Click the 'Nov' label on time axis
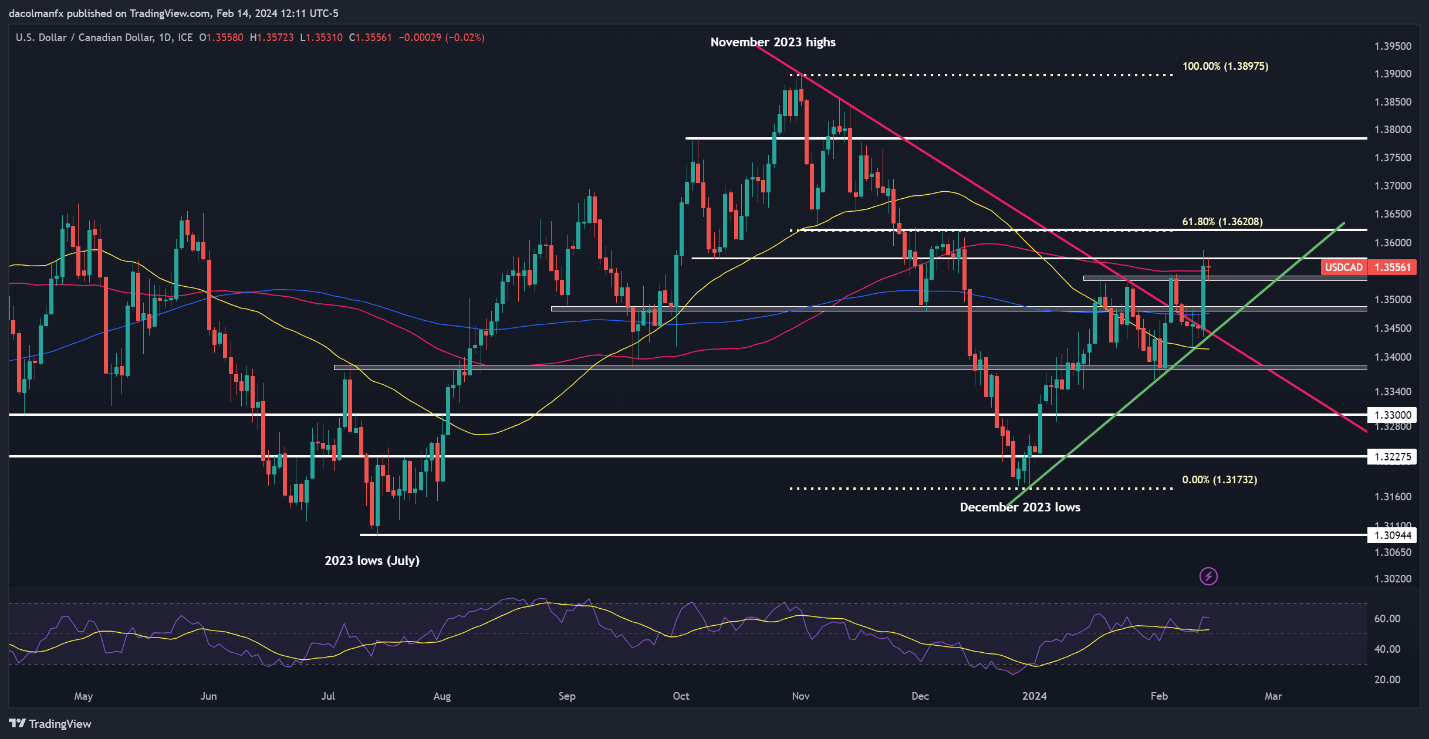Viewport: 1429px width, 739px height. pos(800,694)
